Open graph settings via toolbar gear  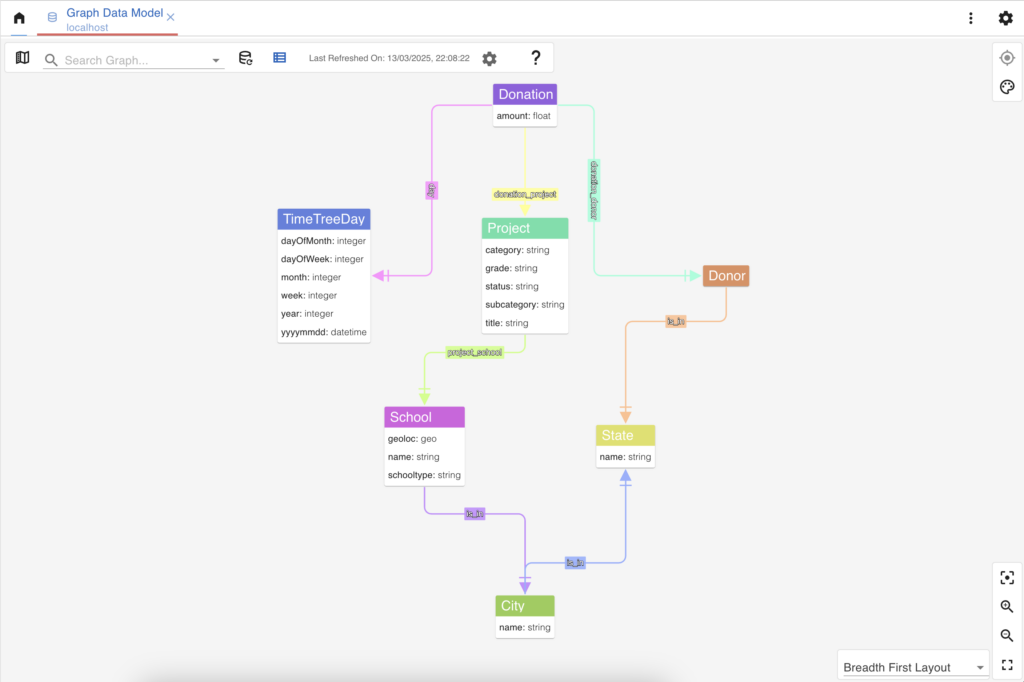coord(489,58)
